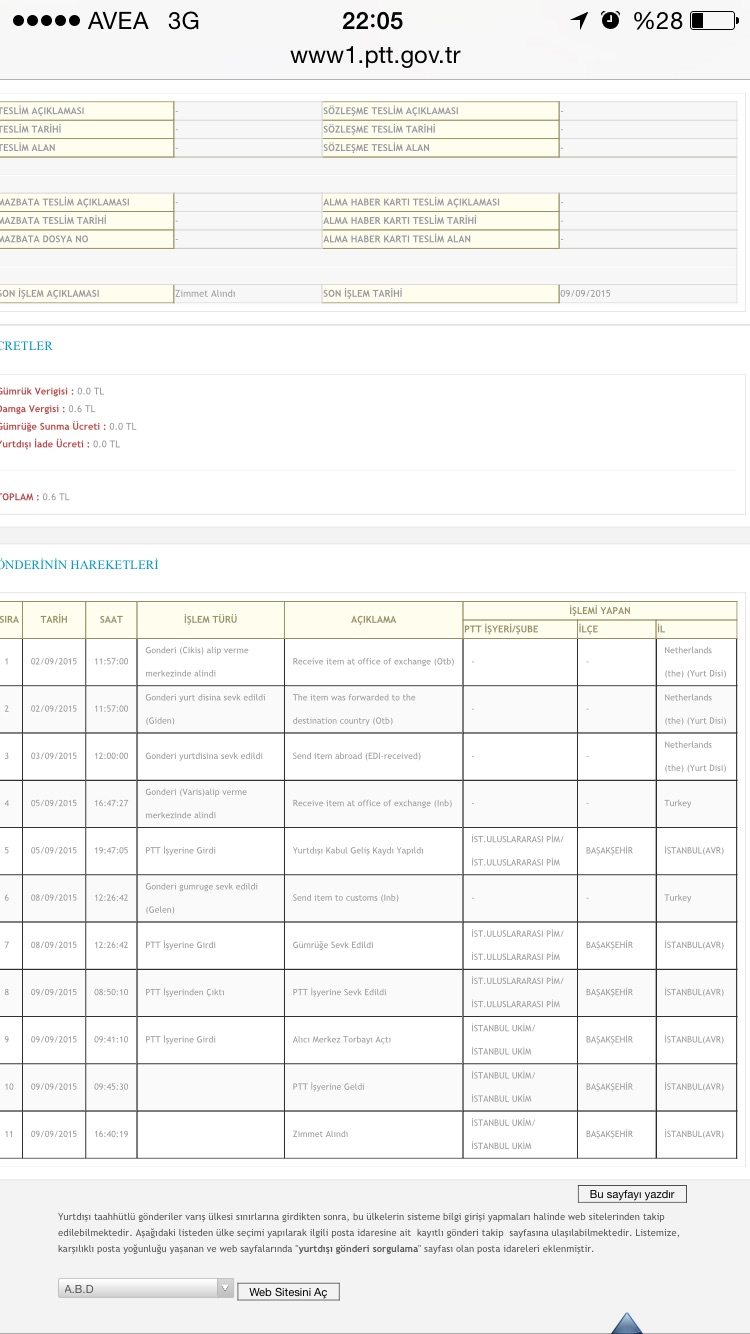Click the AÇIKLAMA column header
Screen dimensions: 750x1334
pyautogui.click(x=373, y=619)
